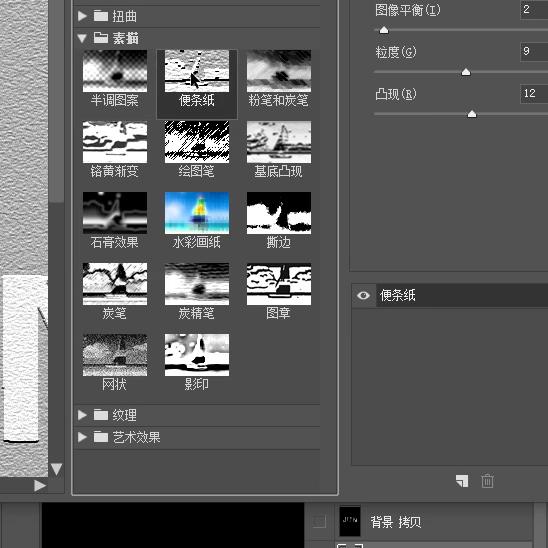Image resolution: width=548 pixels, height=548 pixels.
Task: Adjust the 凸现 slider handle
Action: (472, 114)
